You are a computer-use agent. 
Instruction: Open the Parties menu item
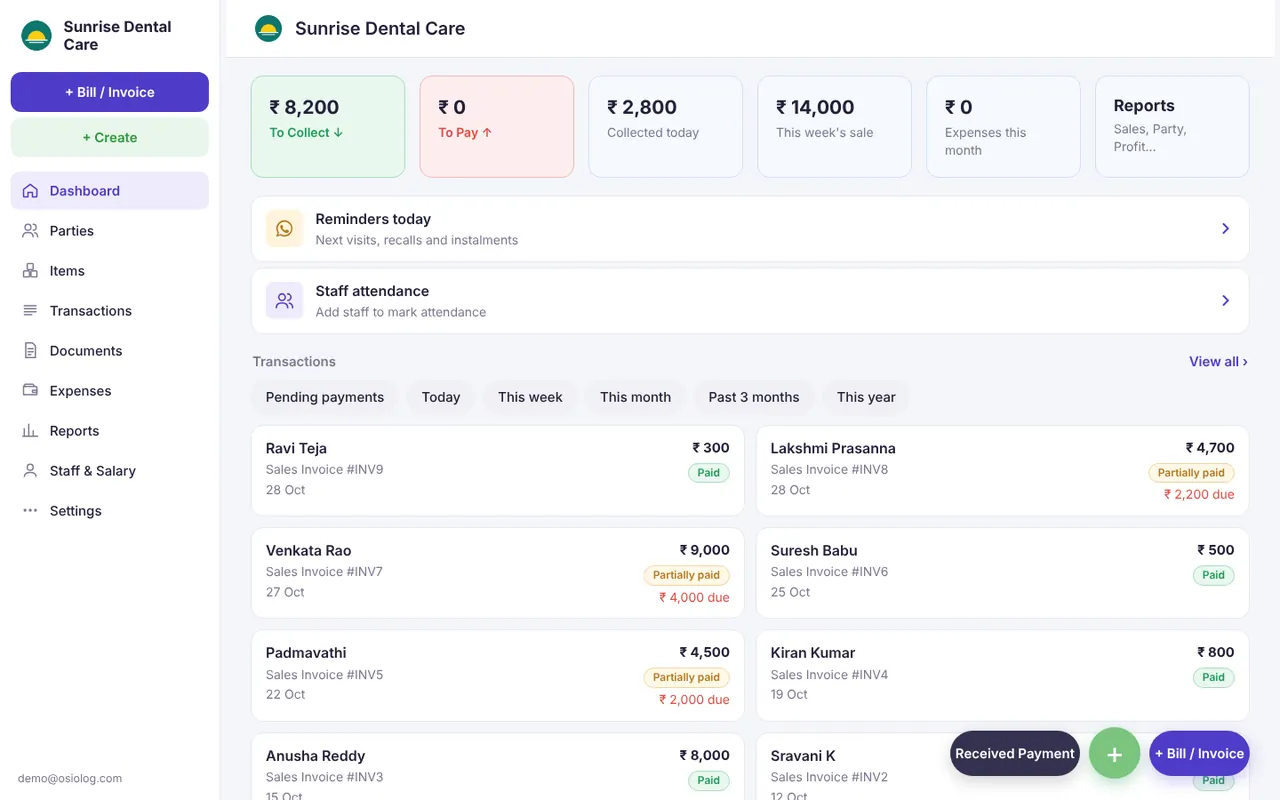110,231
